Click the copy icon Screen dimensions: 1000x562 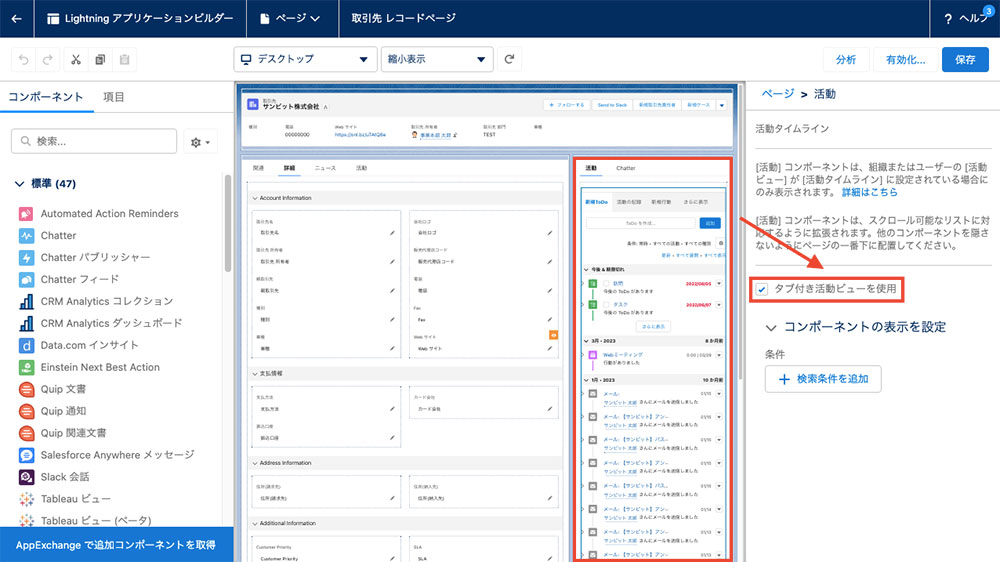point(100,59)
